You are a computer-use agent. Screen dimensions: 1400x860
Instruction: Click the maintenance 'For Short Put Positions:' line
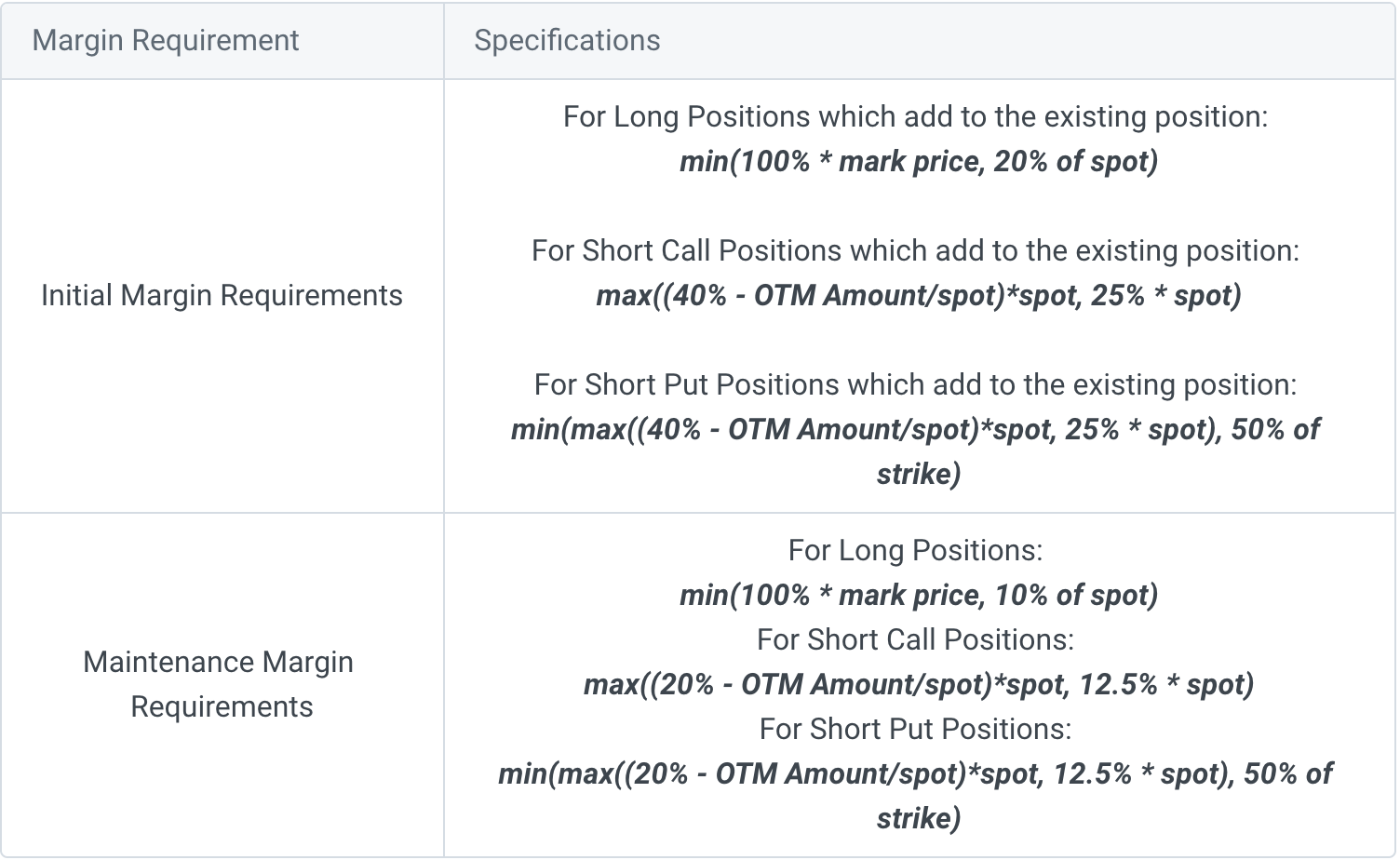coord(915,730)
